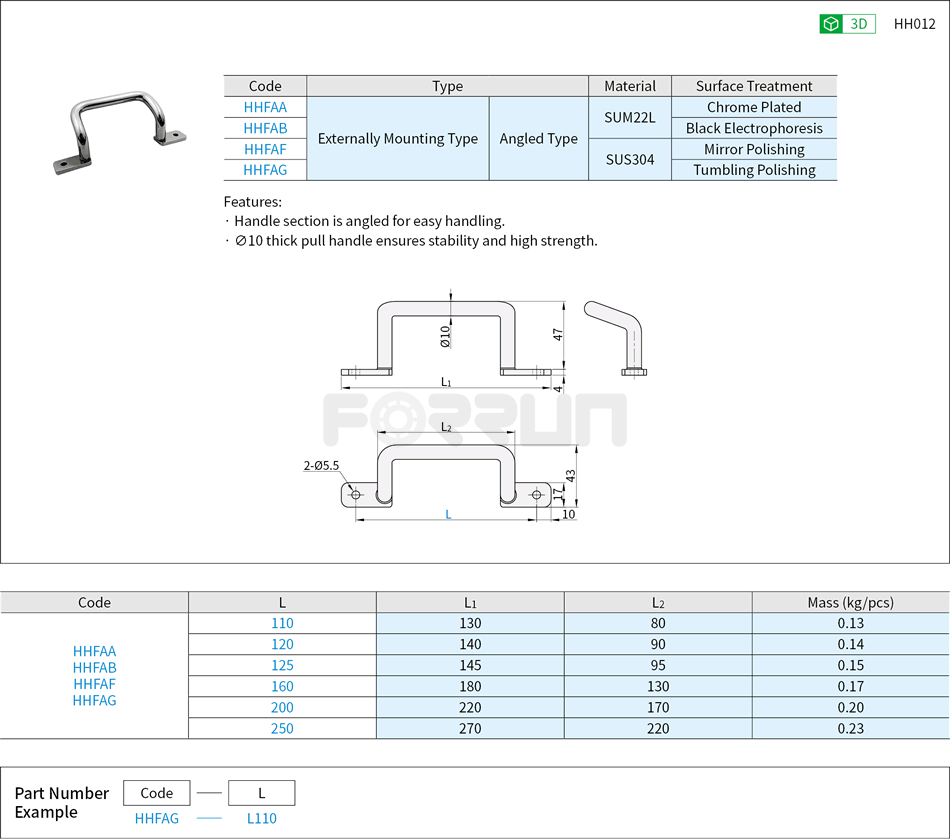Click L110 in the Part Number Example
Viewport: 950px width, 840px height.
coord(262,818)
